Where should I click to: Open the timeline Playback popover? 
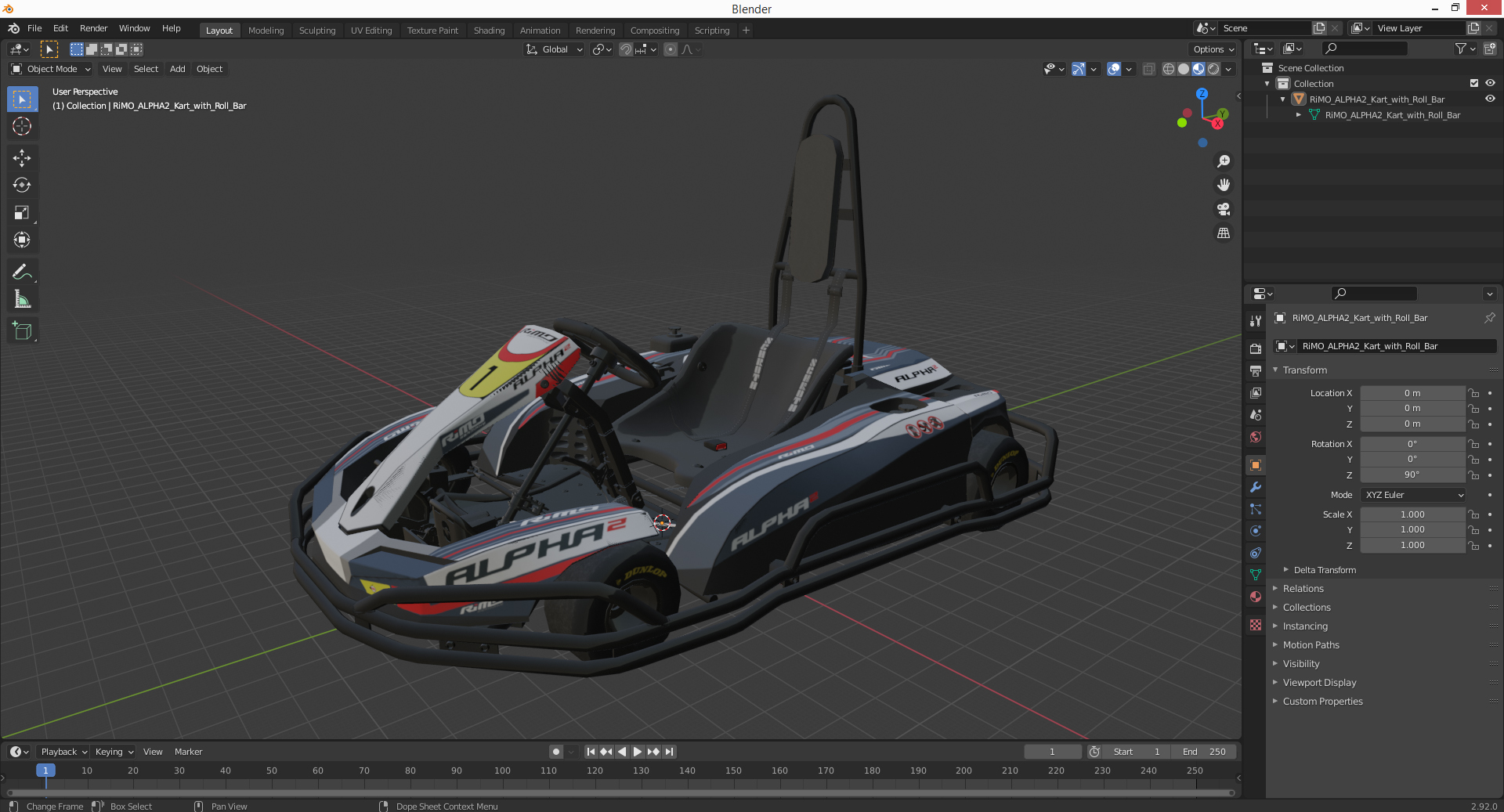click(x=63, y=752)
